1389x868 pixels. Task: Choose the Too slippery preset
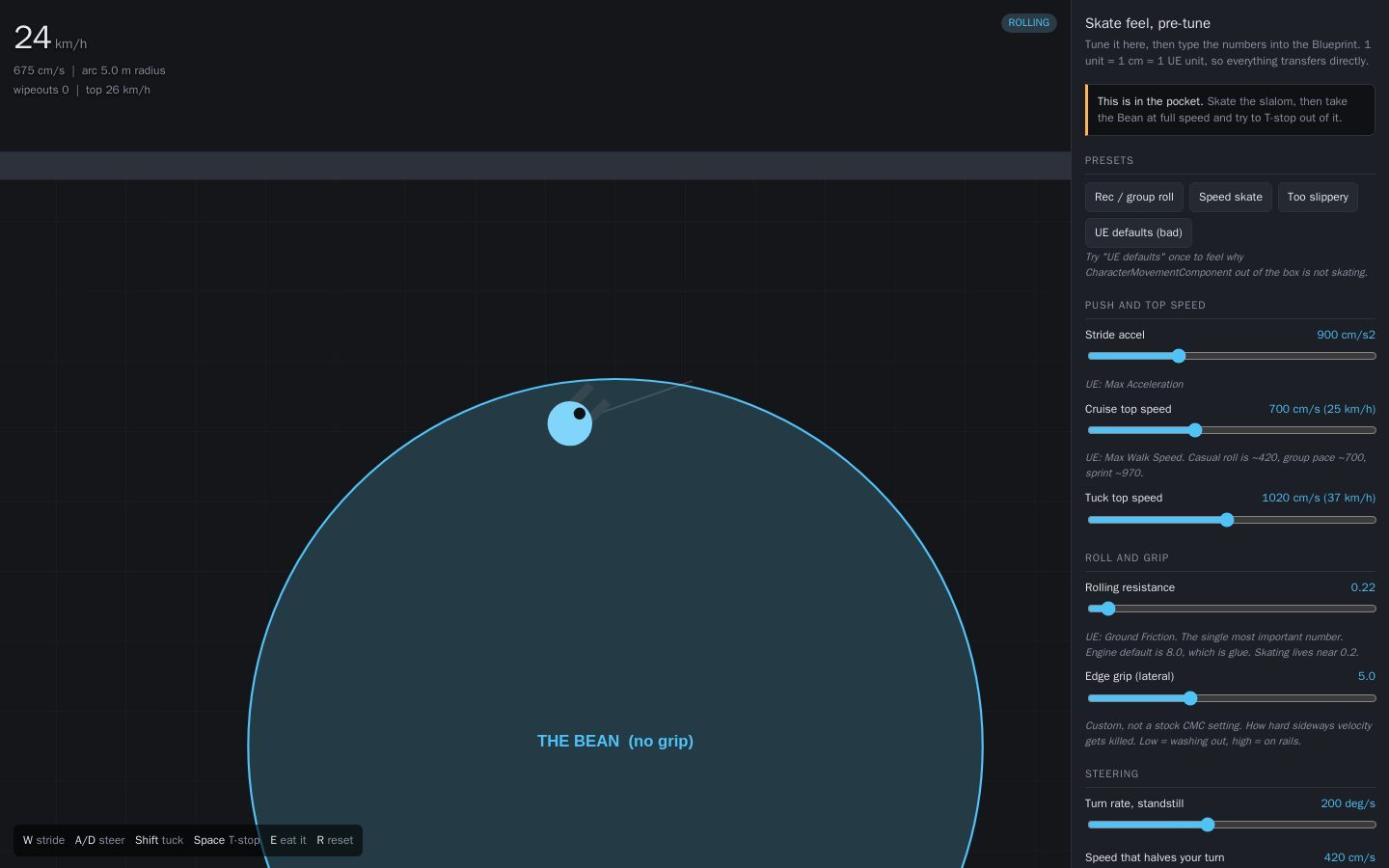click(x=1318, y=197)
